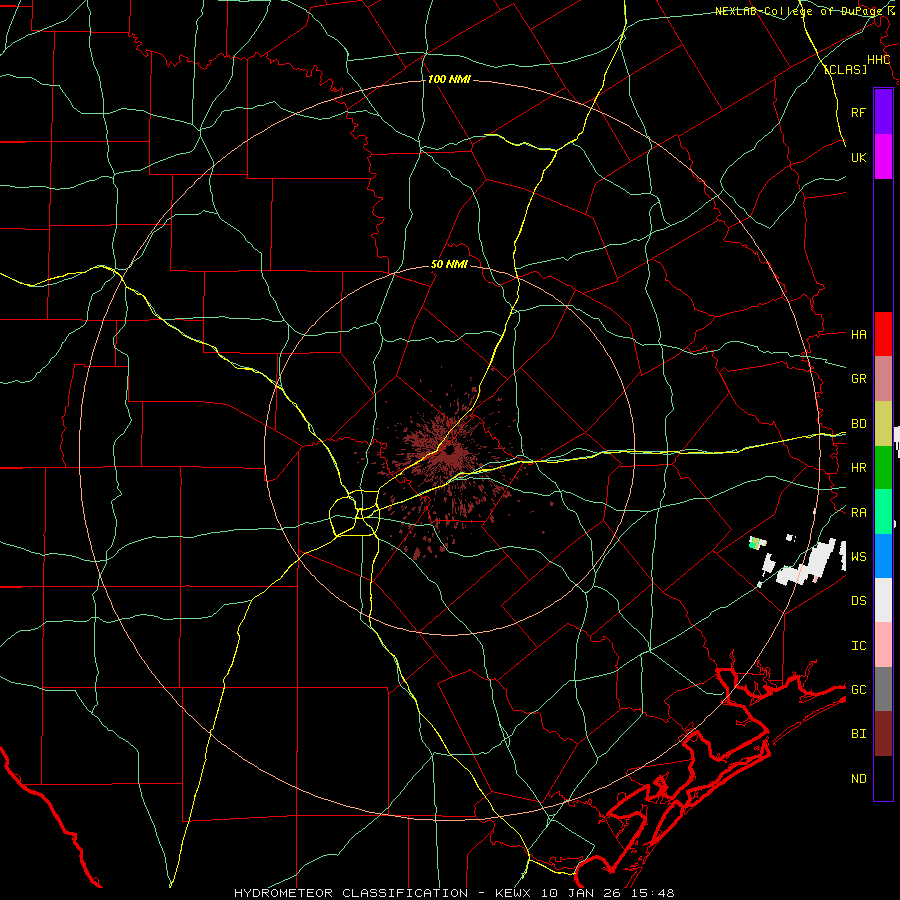Click the "HHC" product label
Viewport: 900px width, 900px height.
click(878, 60)
